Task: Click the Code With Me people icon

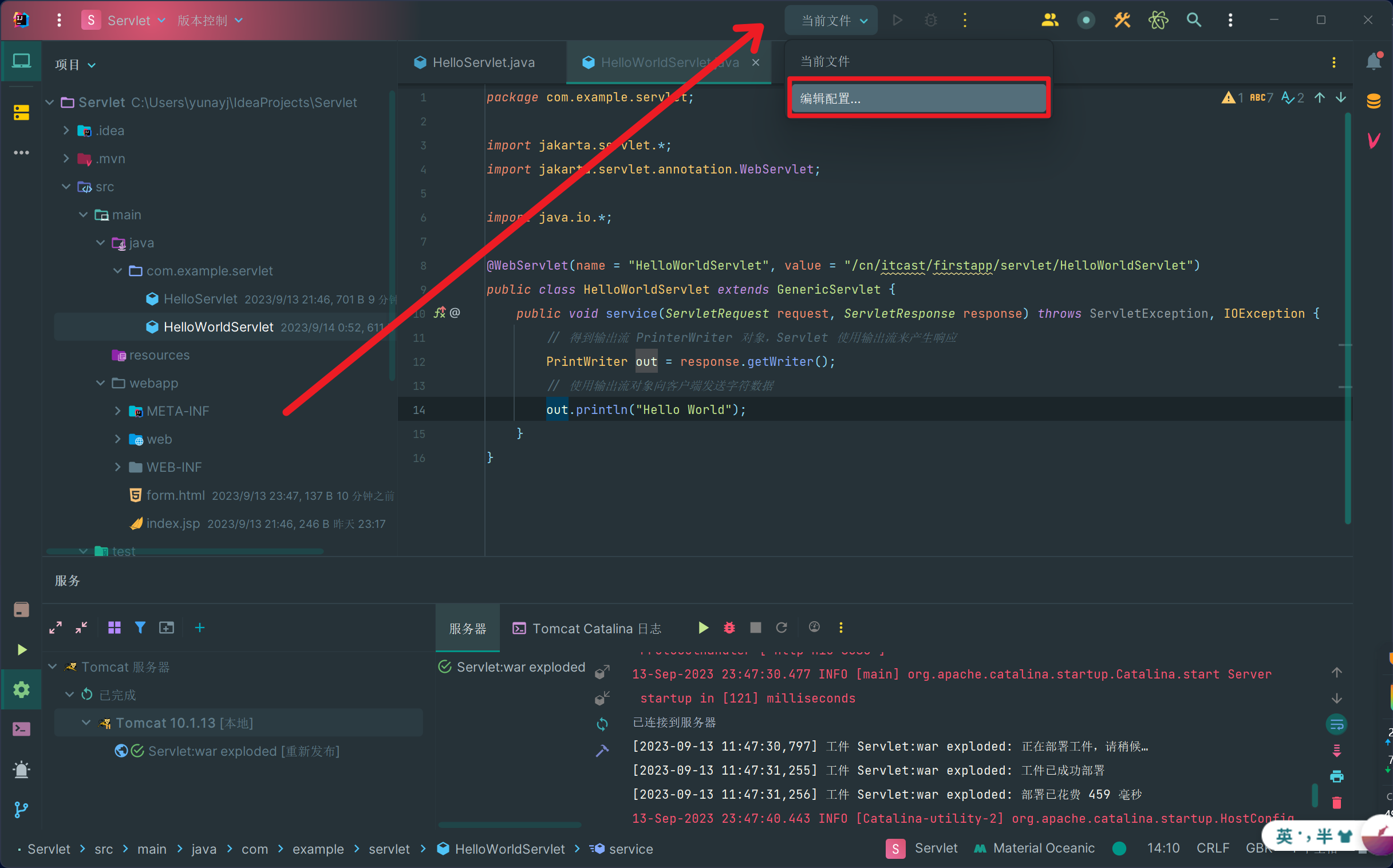Action: pos(1049,20)
